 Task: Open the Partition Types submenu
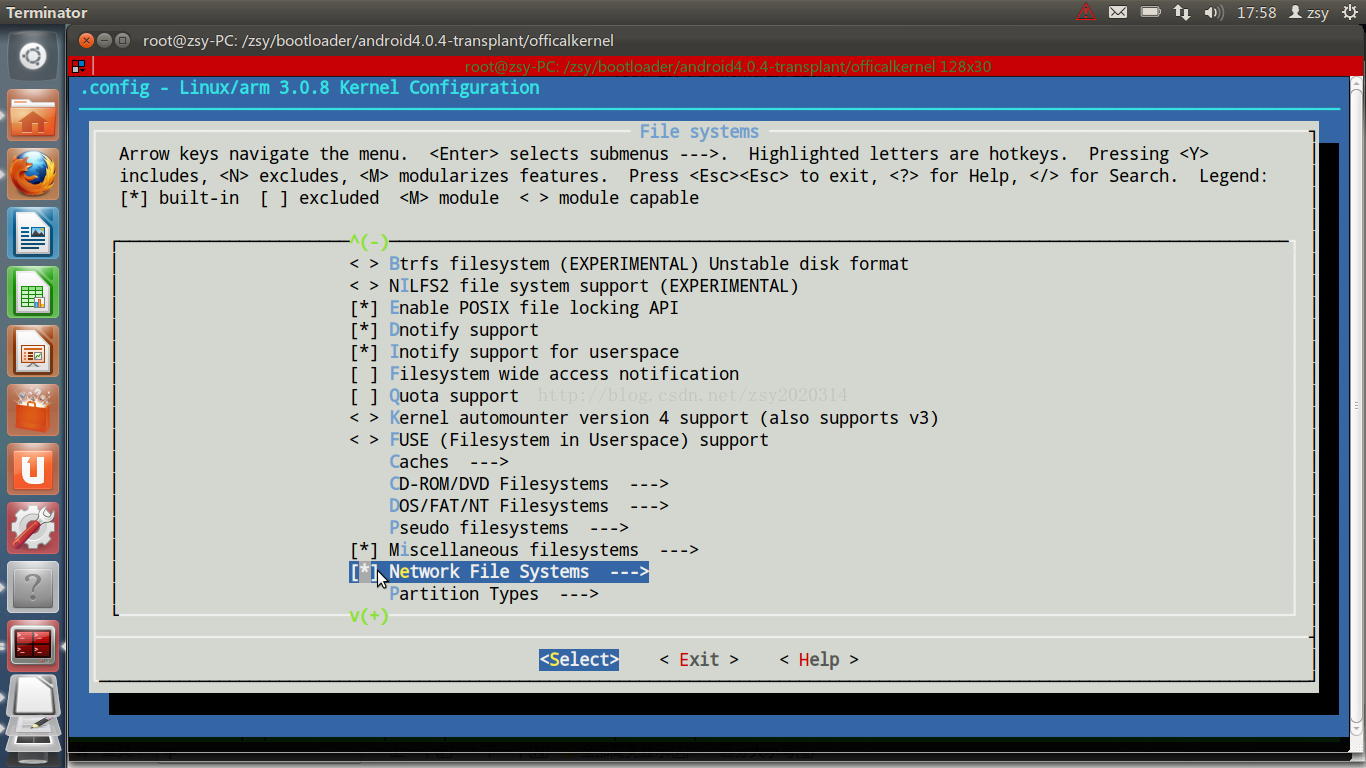point(494,594)
